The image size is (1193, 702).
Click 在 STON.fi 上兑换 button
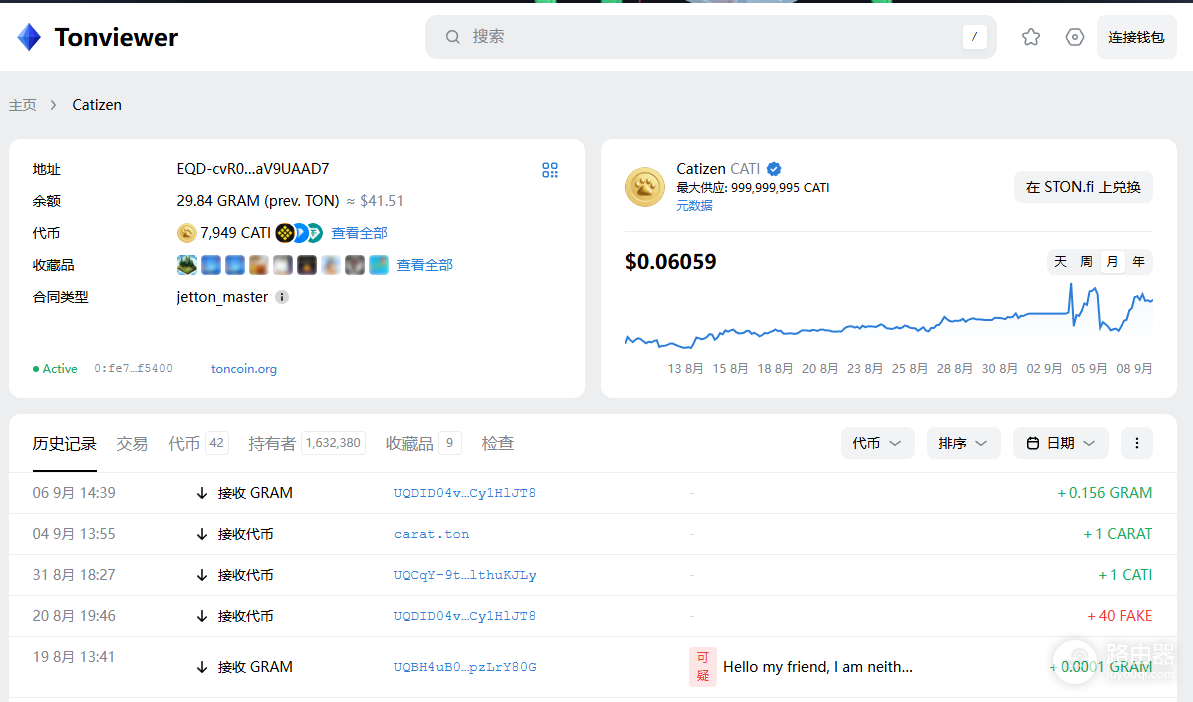tap(1083, 187)
